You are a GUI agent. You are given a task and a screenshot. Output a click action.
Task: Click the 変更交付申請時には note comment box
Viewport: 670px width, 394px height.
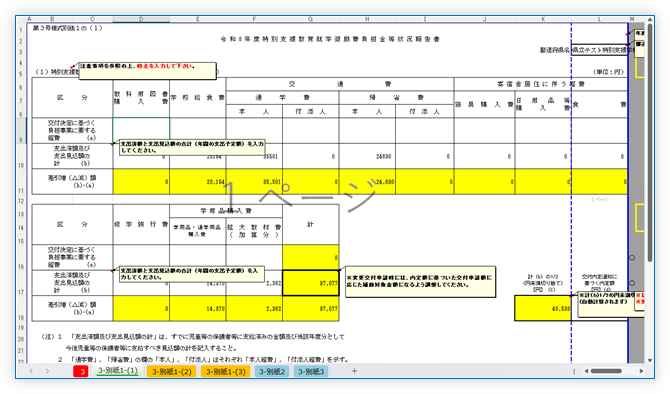pos(420,281)
